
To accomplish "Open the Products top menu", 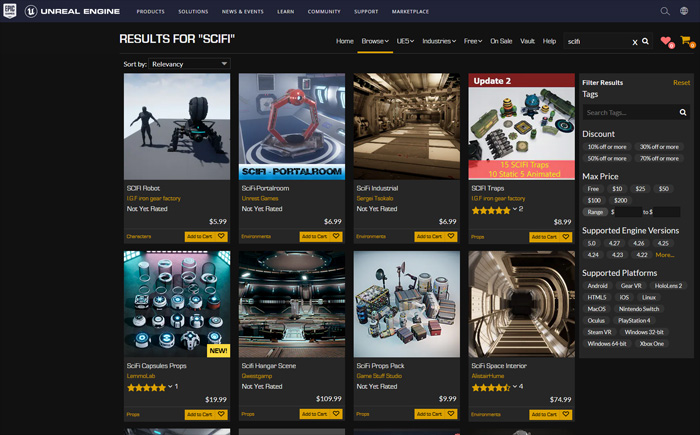I will tap(150, 12).
